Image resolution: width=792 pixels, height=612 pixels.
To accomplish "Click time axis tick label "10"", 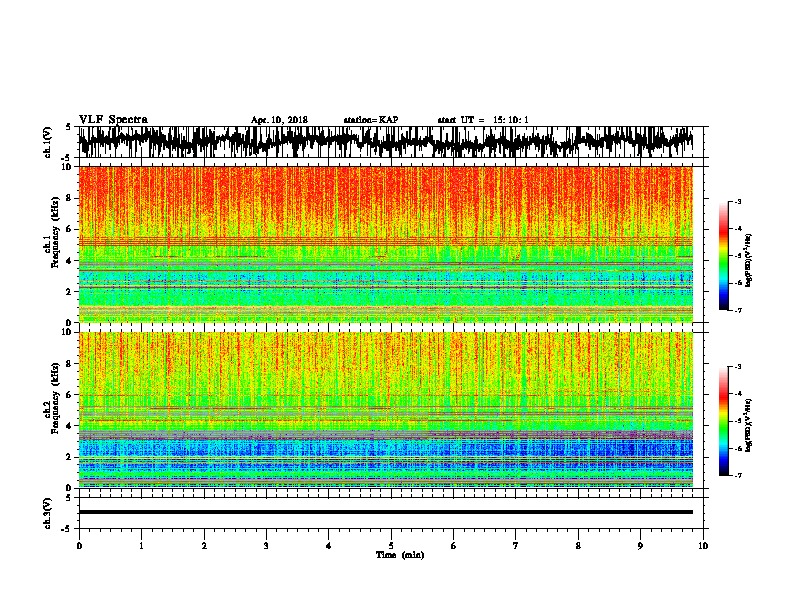I will 703,546.
